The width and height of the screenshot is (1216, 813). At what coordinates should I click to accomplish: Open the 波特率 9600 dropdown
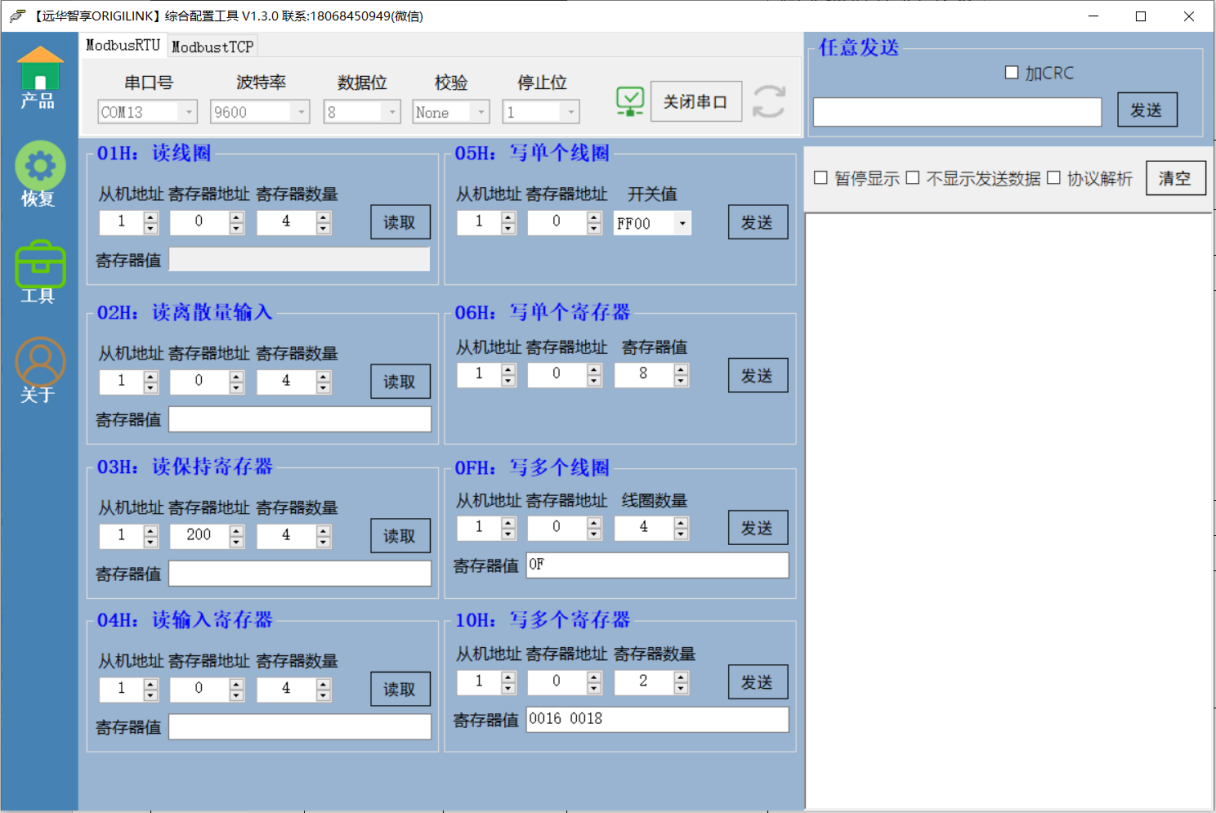[x=301, y=113]
